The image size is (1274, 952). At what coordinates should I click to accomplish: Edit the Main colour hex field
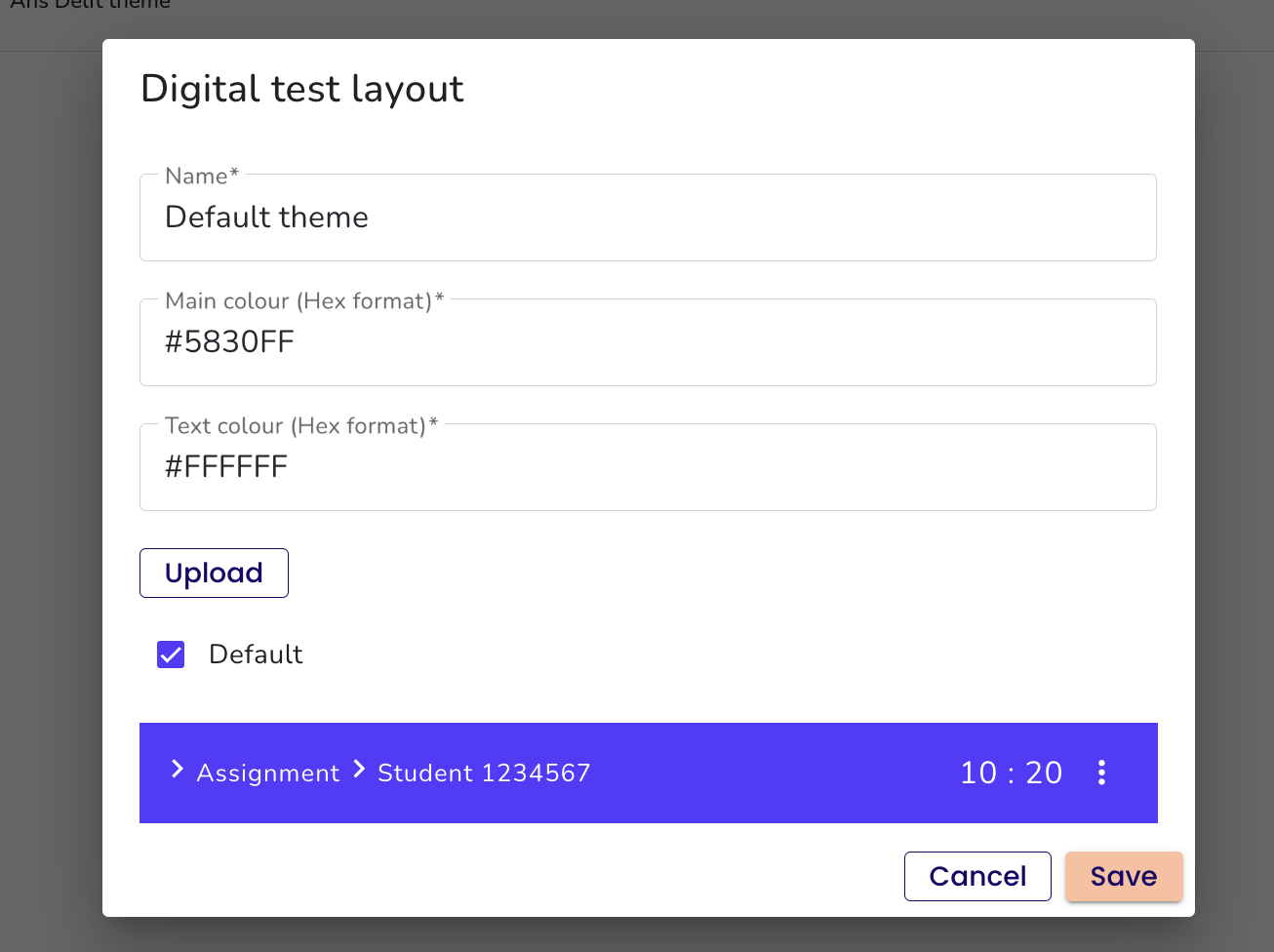(x=648, y=342)
